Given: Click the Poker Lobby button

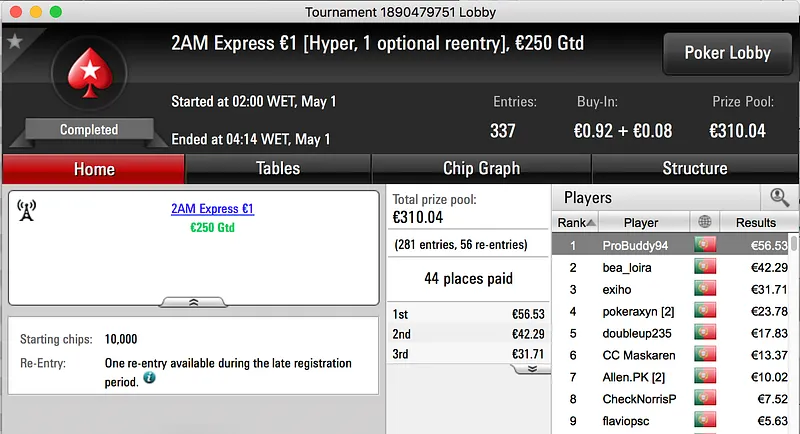Looking at the screenshot, I should [x=727, y=53].
